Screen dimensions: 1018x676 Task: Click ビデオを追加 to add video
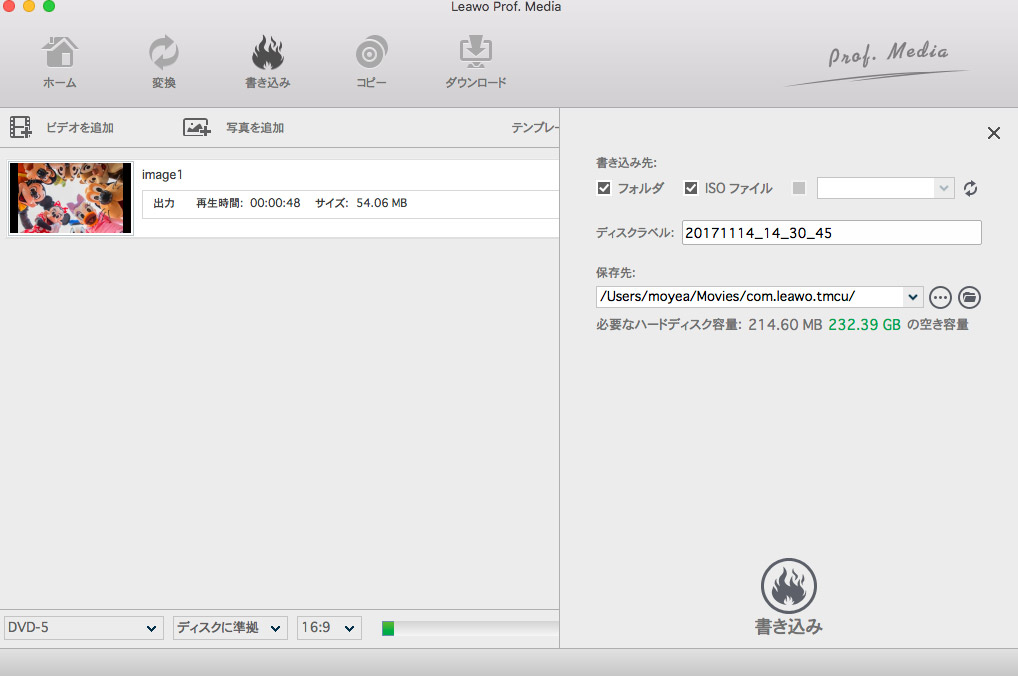[x=62, y=128]
